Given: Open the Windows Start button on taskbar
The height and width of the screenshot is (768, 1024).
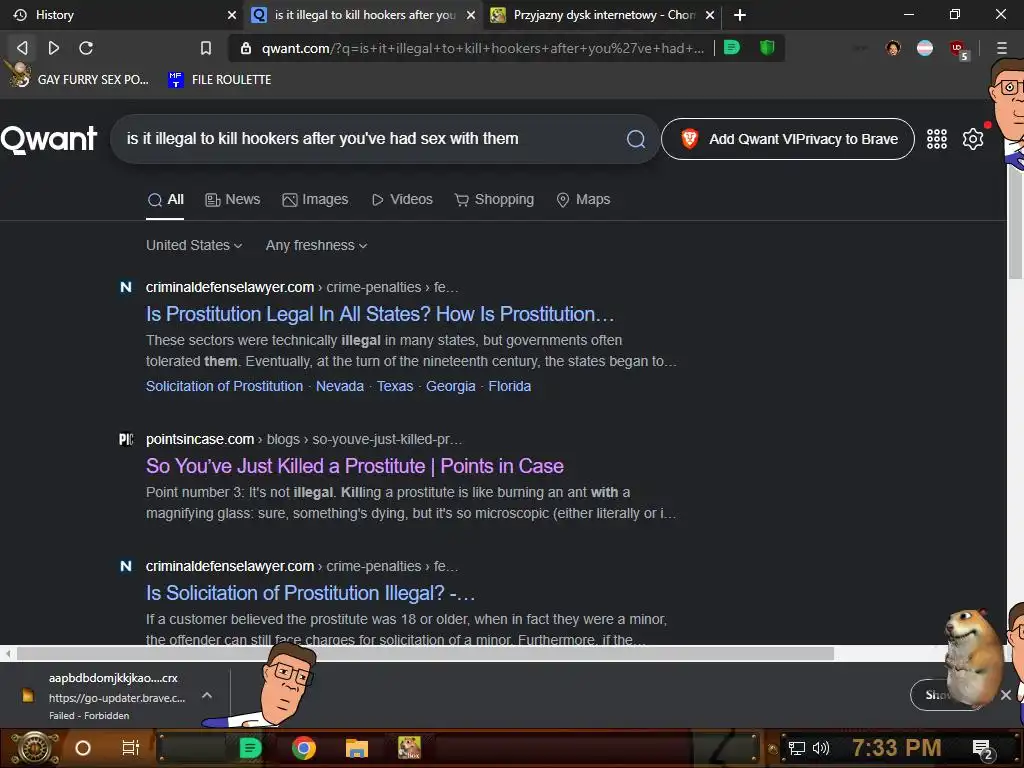Looking at the screenshot, I should coord(34,748).
